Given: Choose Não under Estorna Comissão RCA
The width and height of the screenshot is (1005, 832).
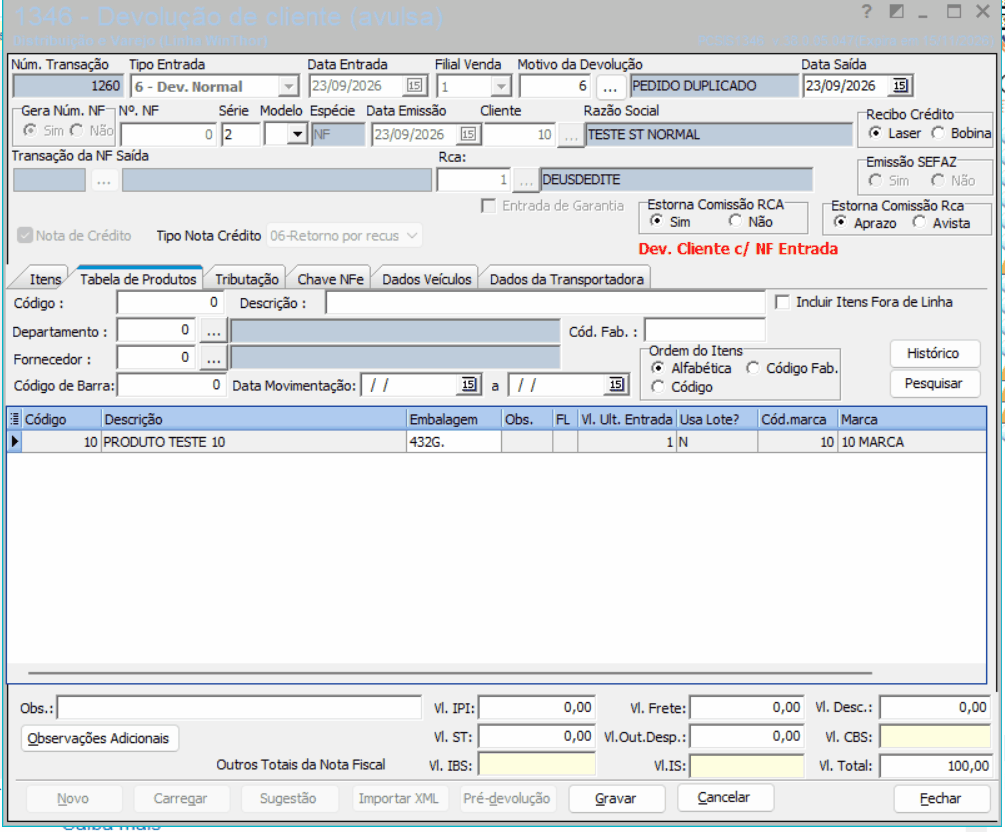Looking at the screenshot, I should click(735, 221).
